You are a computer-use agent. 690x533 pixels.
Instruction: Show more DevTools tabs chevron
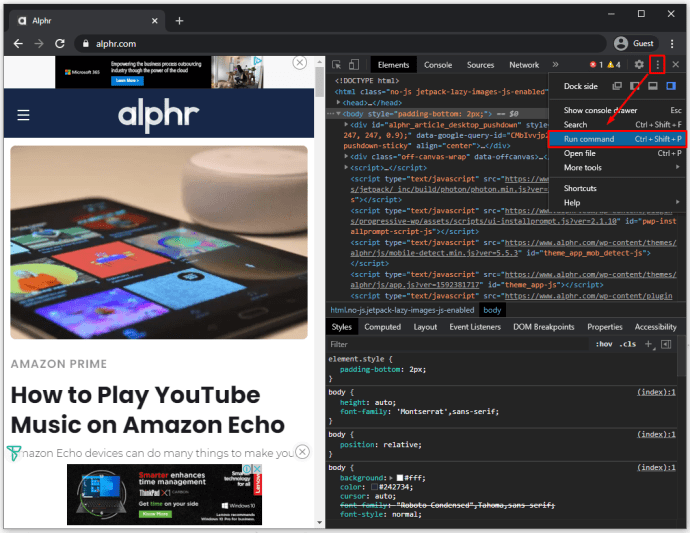point(555,65)
